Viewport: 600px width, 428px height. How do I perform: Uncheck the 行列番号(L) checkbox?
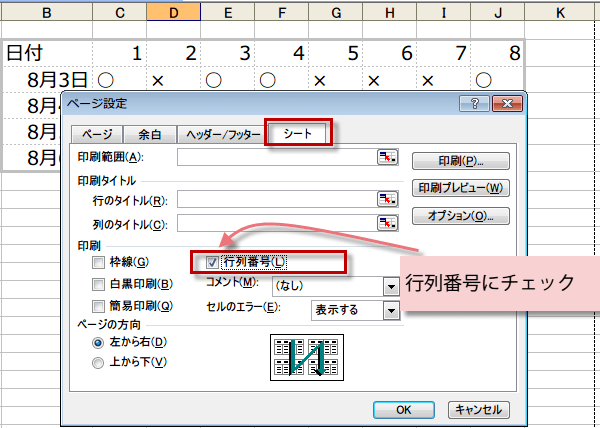click(x=212, y=262)
